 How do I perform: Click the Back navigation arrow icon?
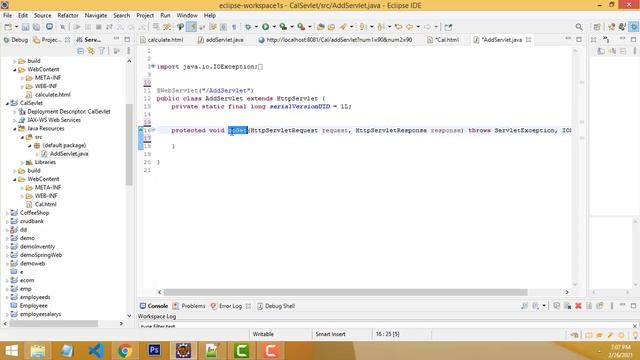click(409, 27)
